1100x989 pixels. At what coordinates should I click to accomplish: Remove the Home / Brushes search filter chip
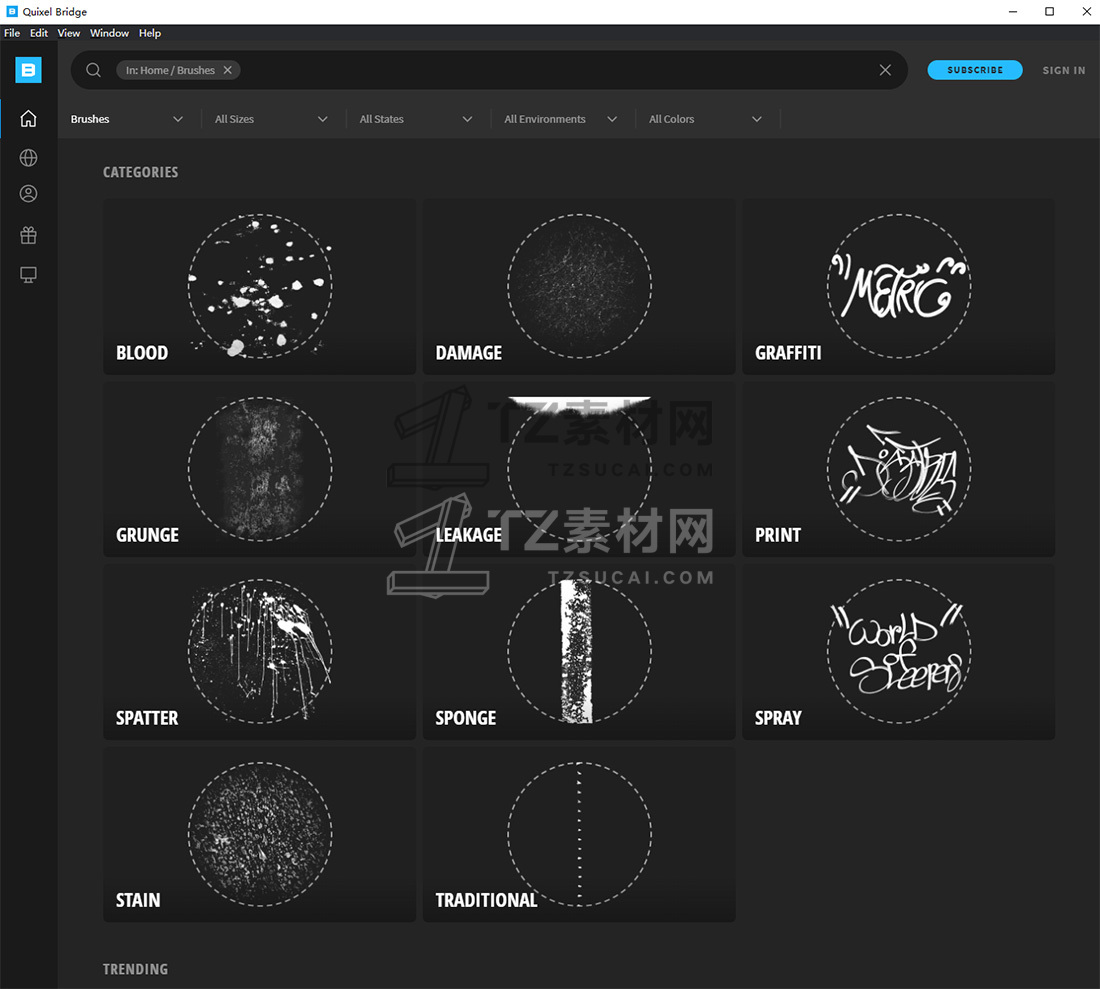tap(227, 70)
